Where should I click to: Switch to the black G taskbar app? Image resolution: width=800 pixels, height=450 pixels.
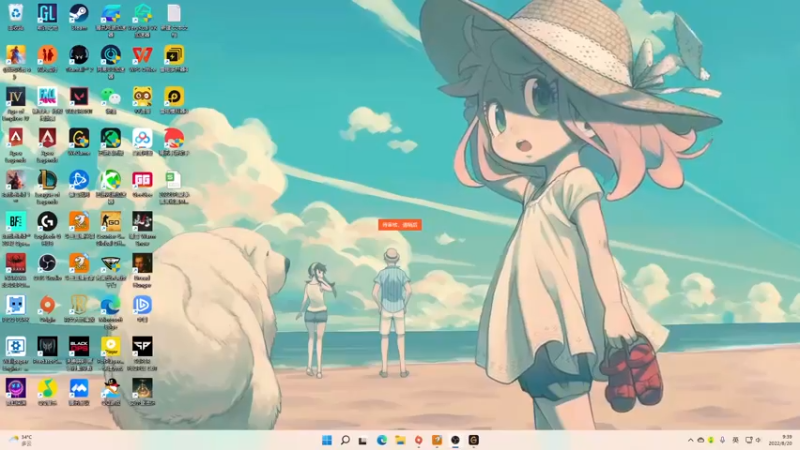click(473, 440)
